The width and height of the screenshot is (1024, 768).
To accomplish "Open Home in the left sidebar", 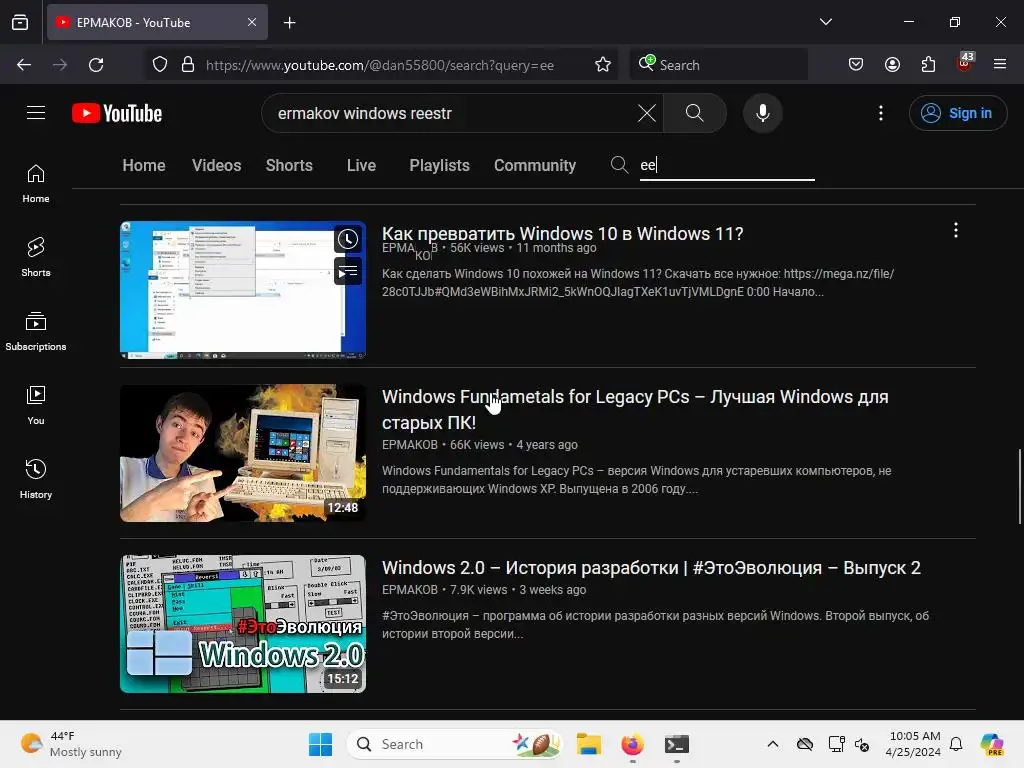I will click(36, 184).
